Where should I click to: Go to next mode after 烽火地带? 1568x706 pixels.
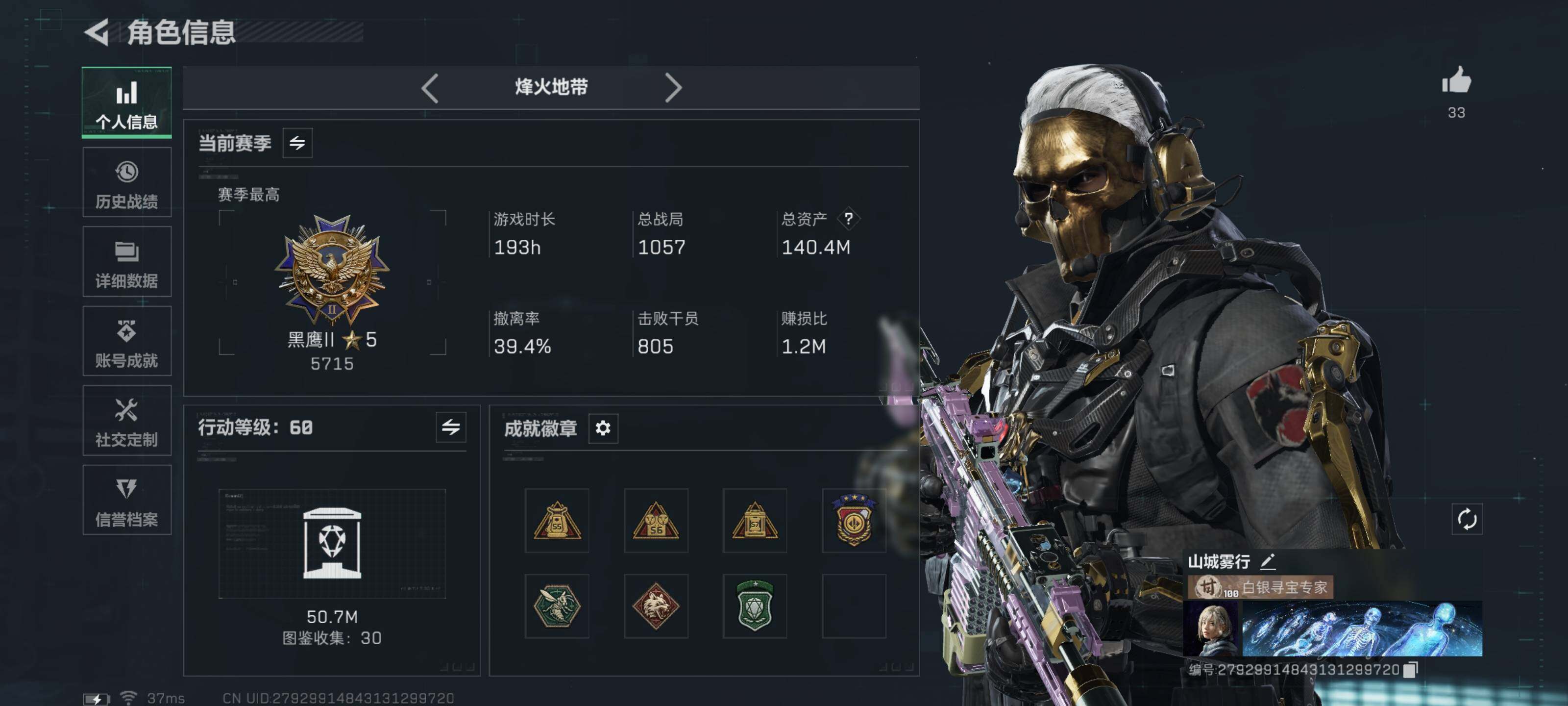[673, 88]
